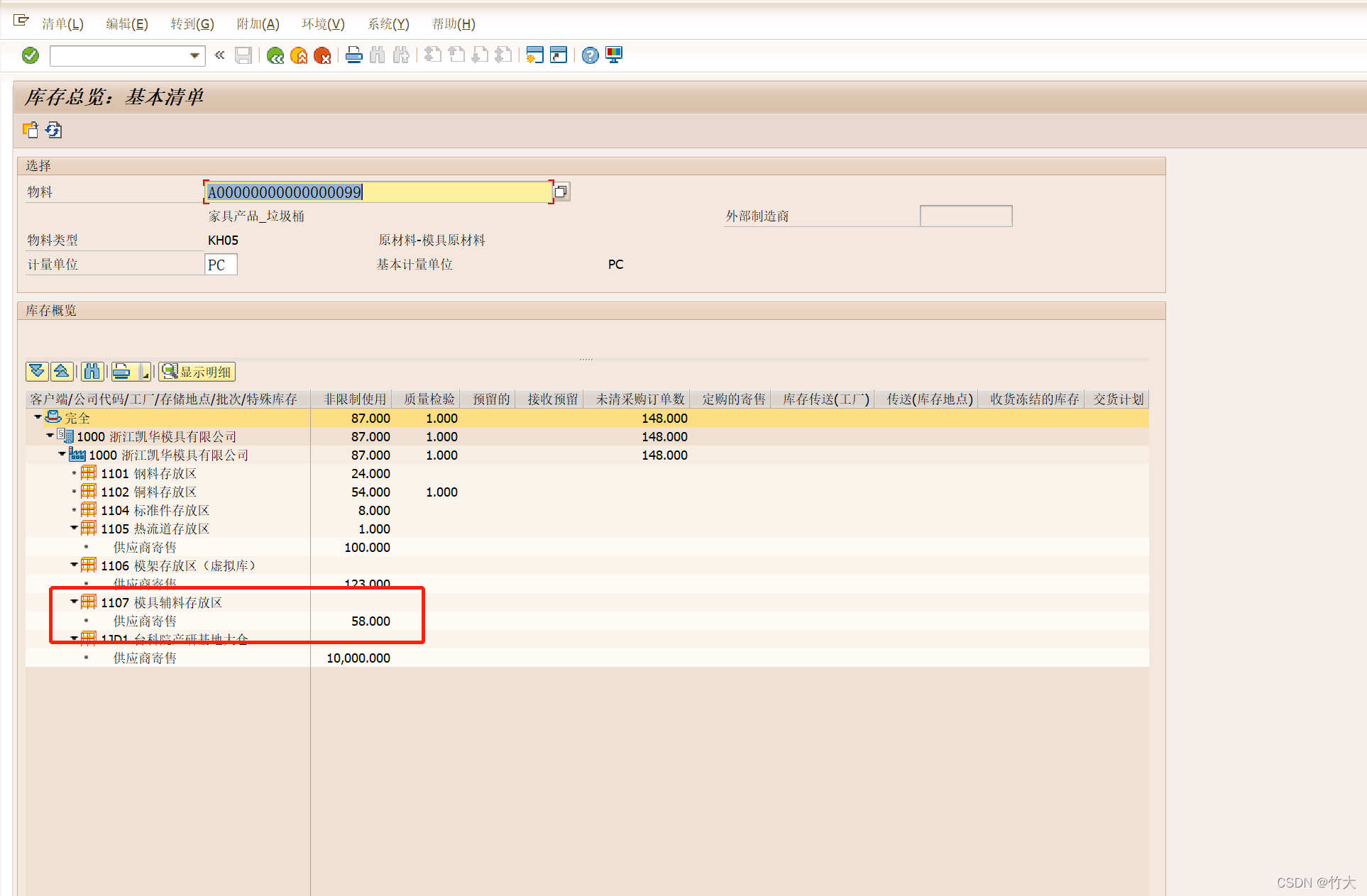Image resolution: width=1367 pixels, height=896 pixels.
Task: Click the green Enter checkmark icon
Action: [x=31, y=55]
